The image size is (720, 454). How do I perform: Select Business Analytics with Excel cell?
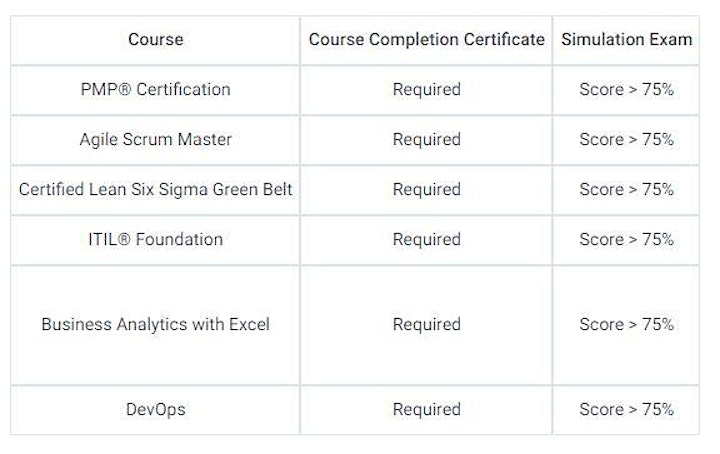155,325
